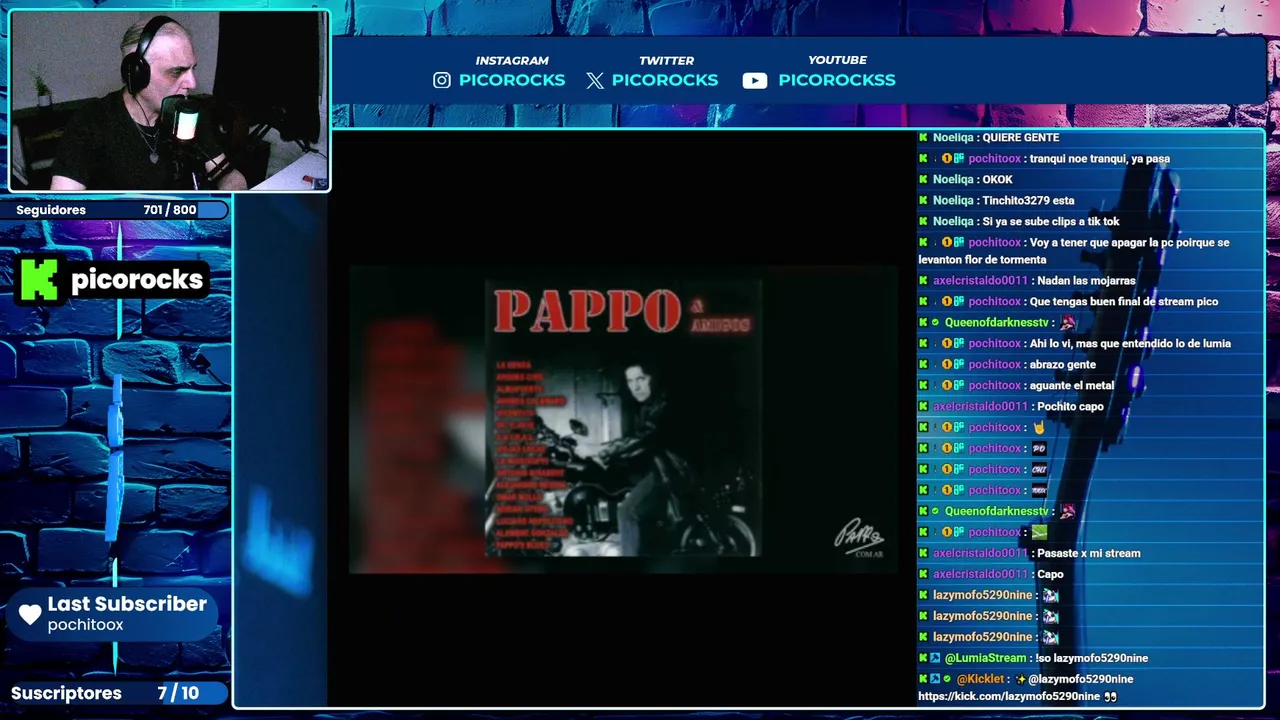
Task: Click the green Kick logo beside picorocks
Action: (x=39, y=279)
